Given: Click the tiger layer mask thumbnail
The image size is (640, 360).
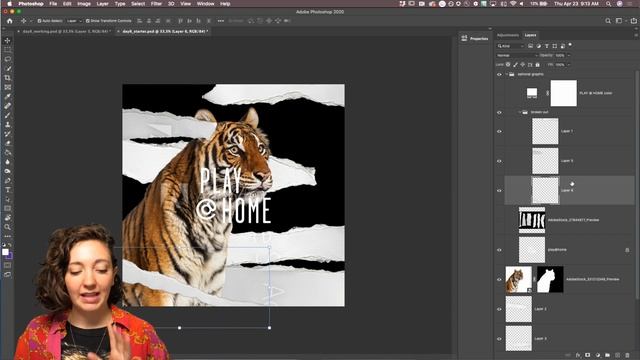Looking at the screenshot, I should click(550, 280).
